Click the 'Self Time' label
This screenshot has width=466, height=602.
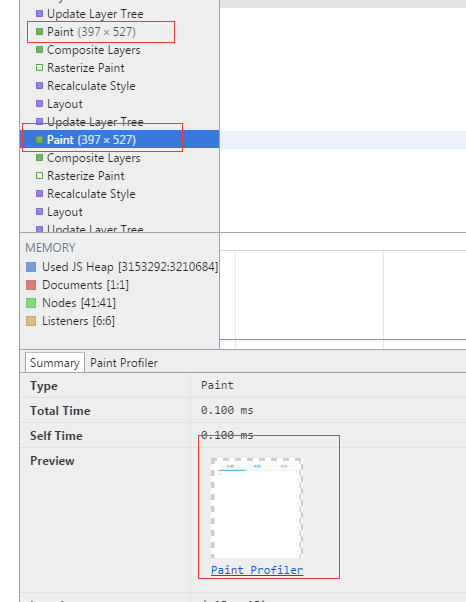(56, 435)
